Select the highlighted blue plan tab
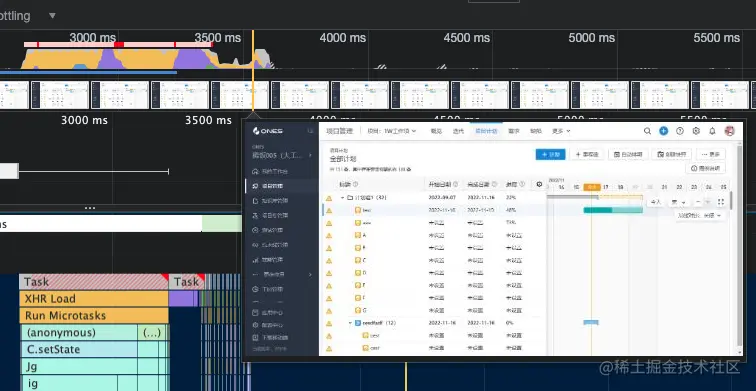Image resolution: width=756 pixels, height=391 pixels. pyautogui.click(x=486, y=131)
